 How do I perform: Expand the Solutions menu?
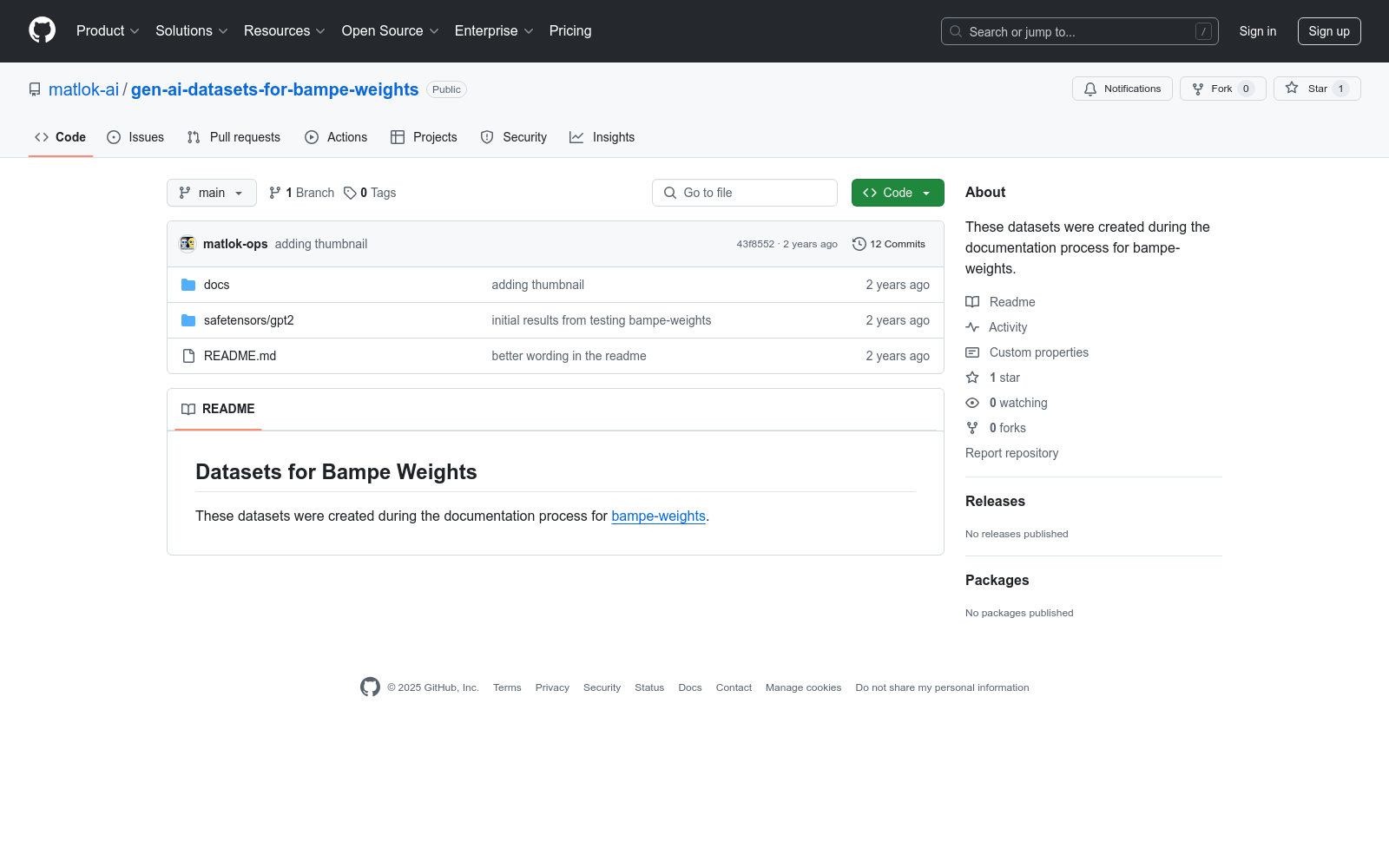pyautogui.click(x=192, y=31)
